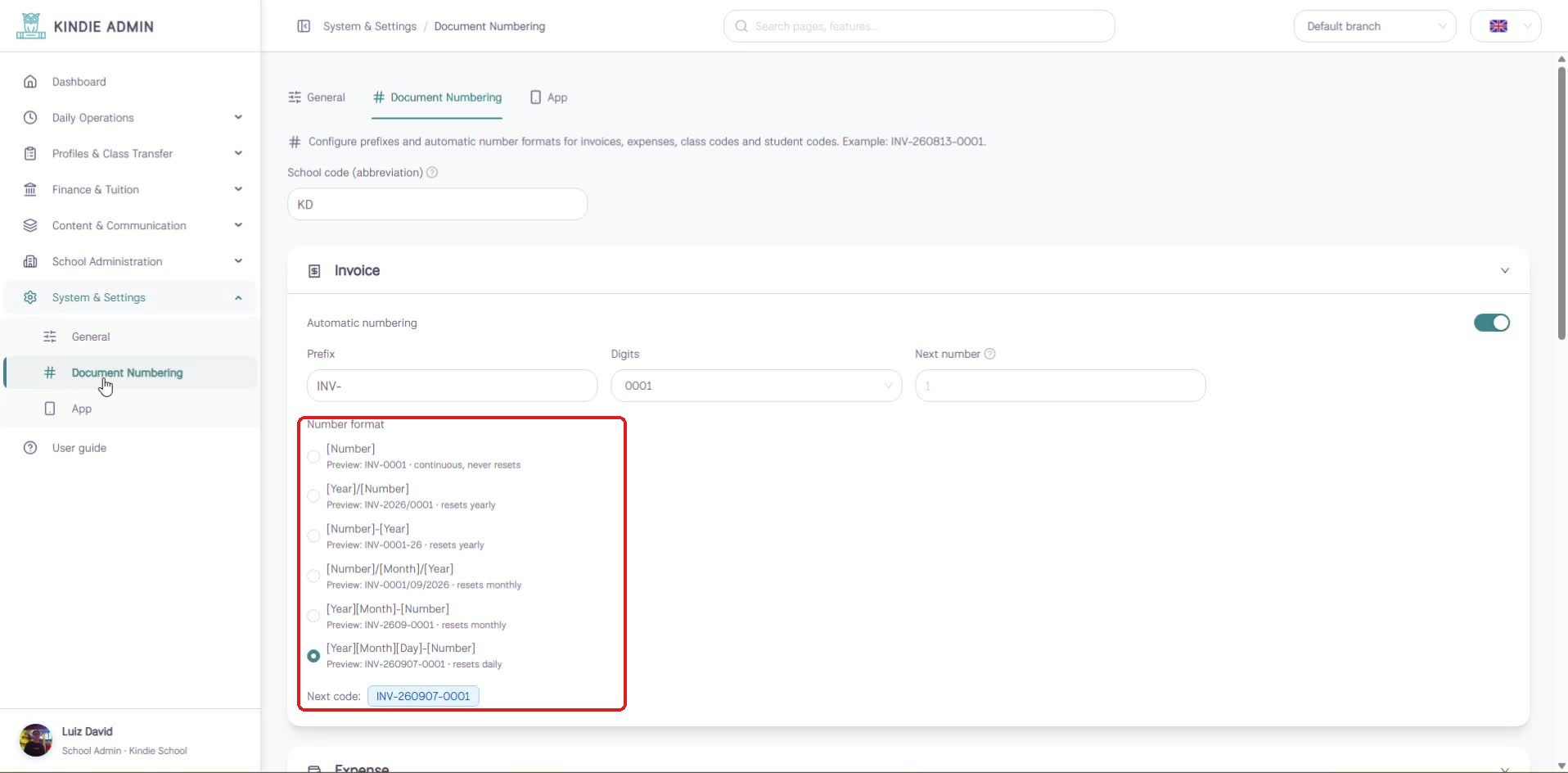This screenshot has height=773, width=1568.
Task: Click the School code input field
Action: coord(437,205)
